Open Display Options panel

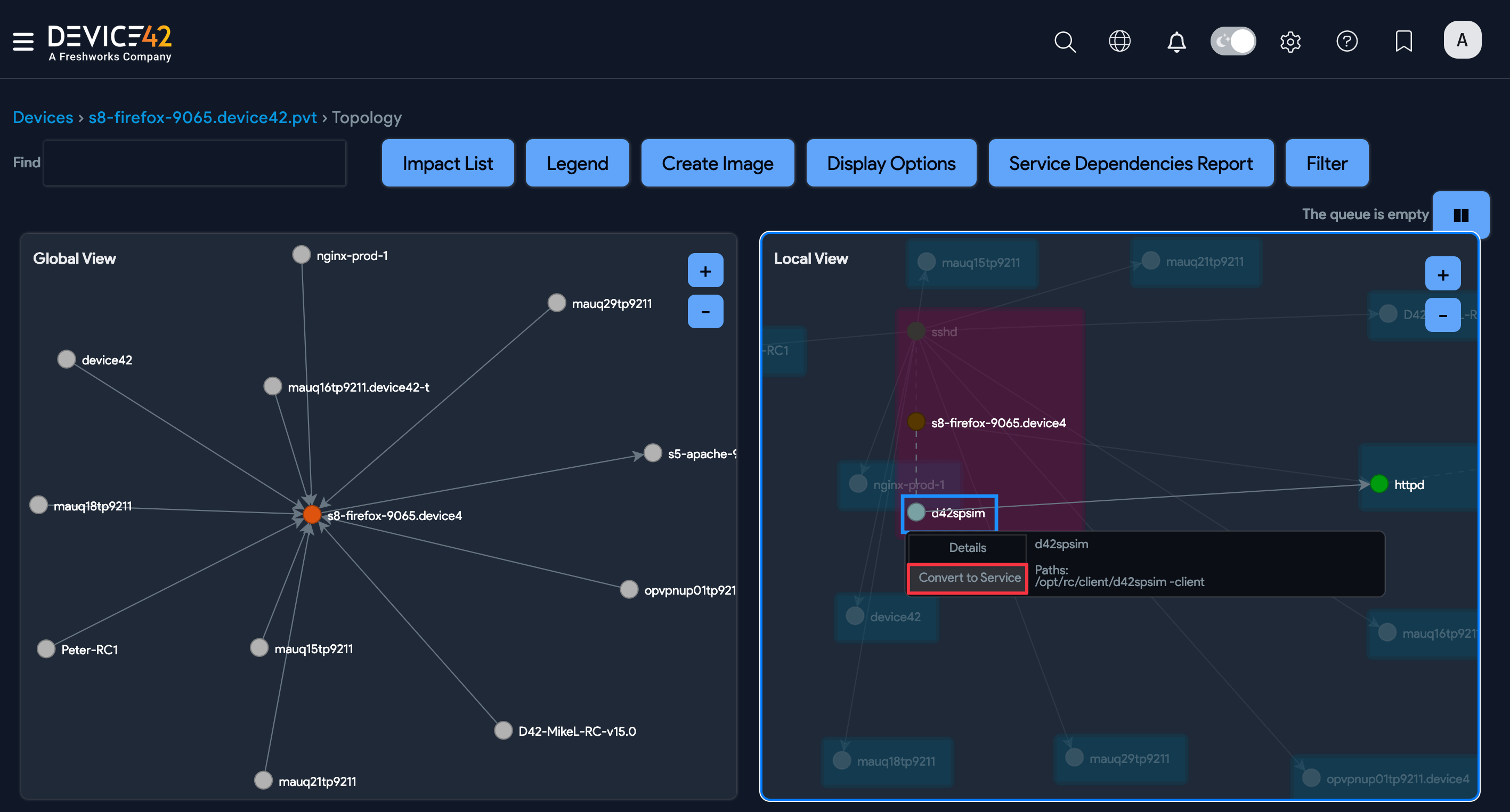pyautogui.click(x=891, y=163)
